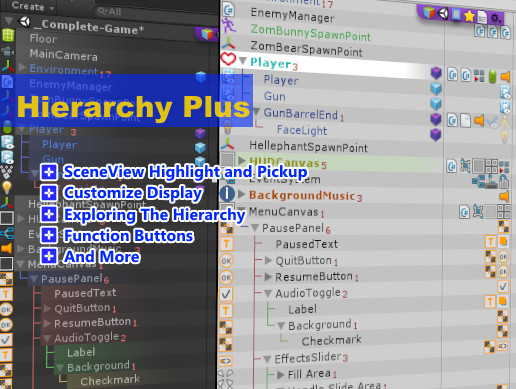This screenshot has width=516, height=389.
Task: Select EnemyManager in the light hierarchy
Action: [x=292, y=15]
